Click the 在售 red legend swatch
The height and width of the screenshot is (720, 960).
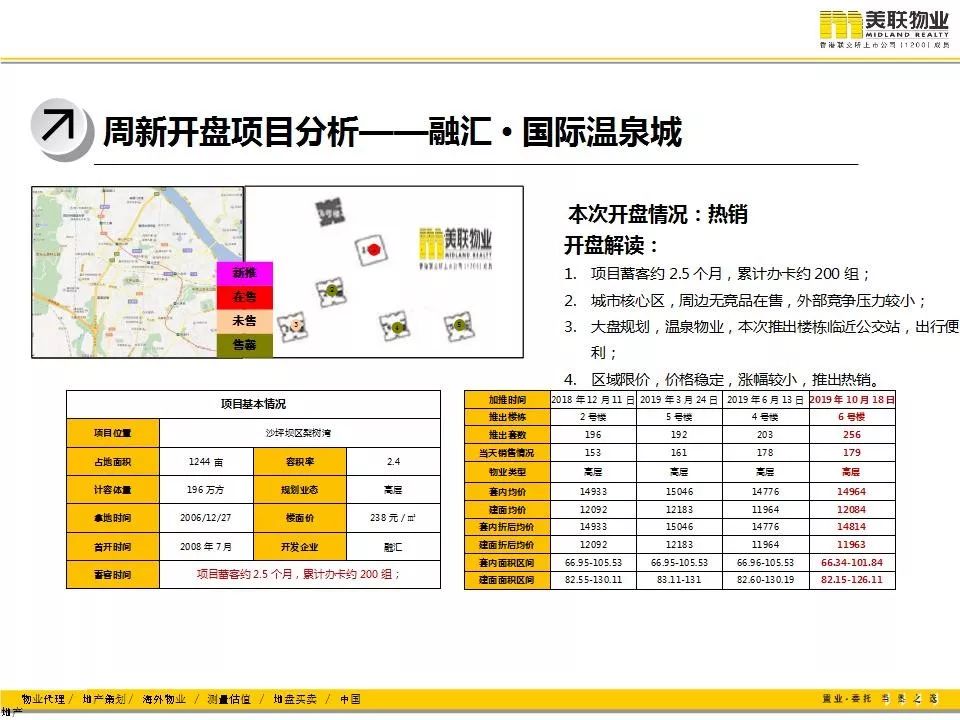[x=244, y=297]
